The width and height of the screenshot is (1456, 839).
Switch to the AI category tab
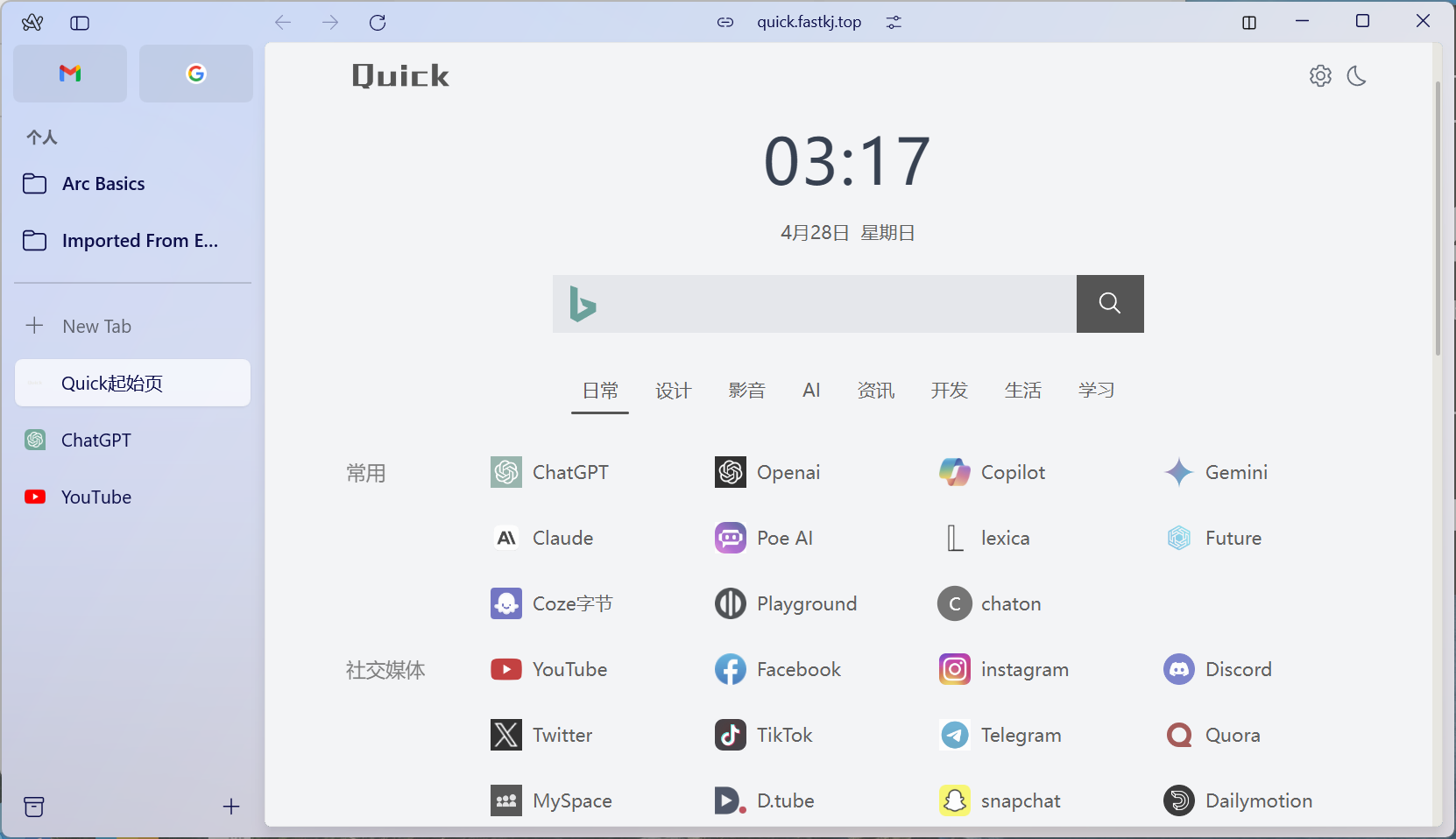811,391
